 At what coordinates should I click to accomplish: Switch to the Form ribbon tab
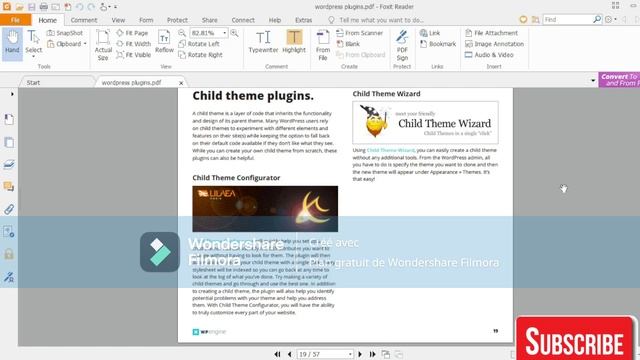coord(146,20)
